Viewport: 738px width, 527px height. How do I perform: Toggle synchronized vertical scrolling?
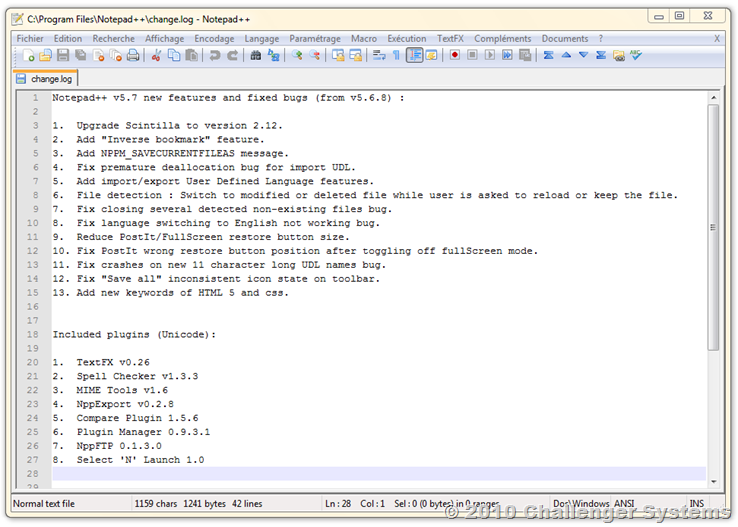click(338, 56)
